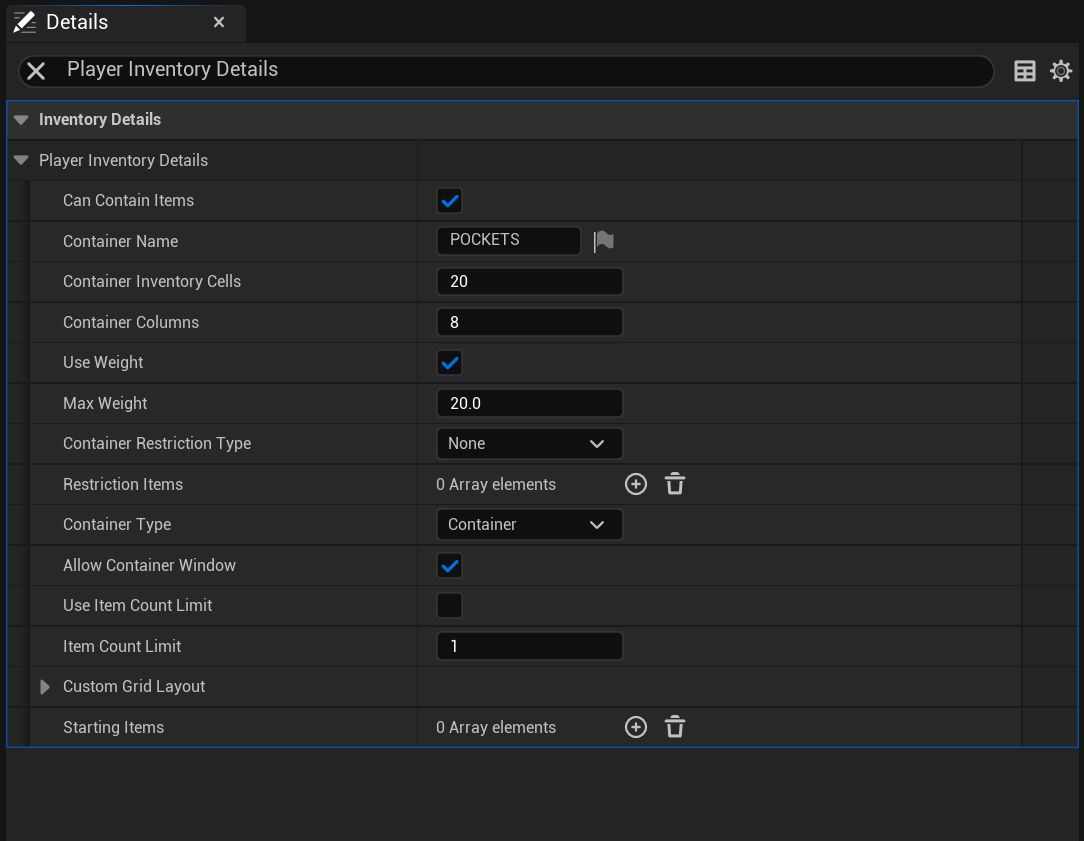This screenshot has height=841, width=1084.
Task: Open Container Restriction Type dropdown
Action: [x=529, y=443]
